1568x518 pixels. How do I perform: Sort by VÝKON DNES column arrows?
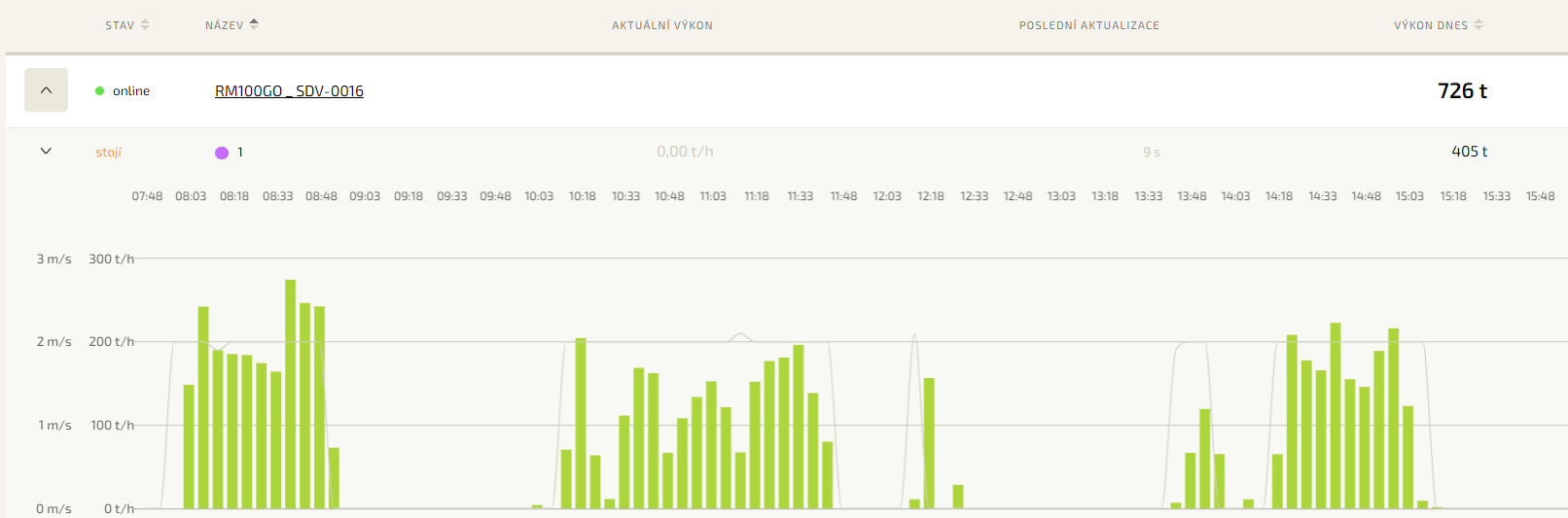(x=1479, y=25)
